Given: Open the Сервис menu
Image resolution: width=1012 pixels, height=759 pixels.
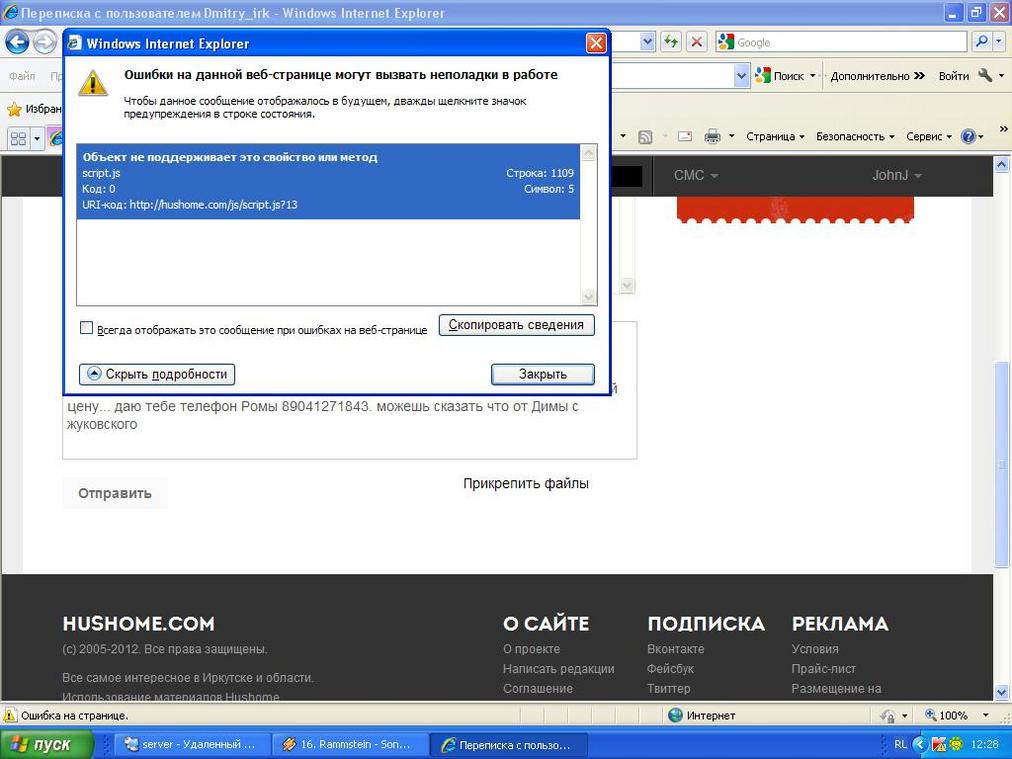Looking at the screenshot, I should [928, 137].
